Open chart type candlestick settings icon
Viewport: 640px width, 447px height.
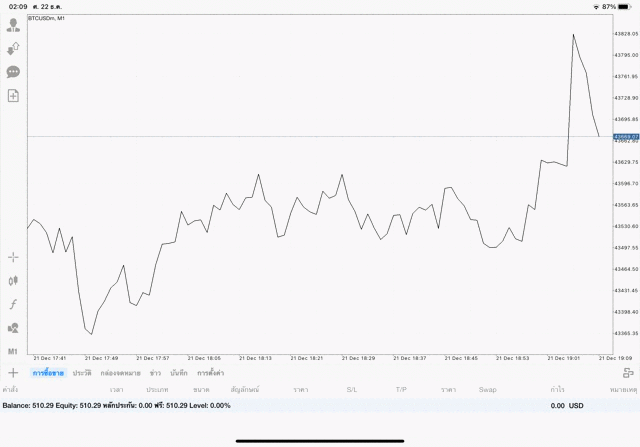point(14,281)
